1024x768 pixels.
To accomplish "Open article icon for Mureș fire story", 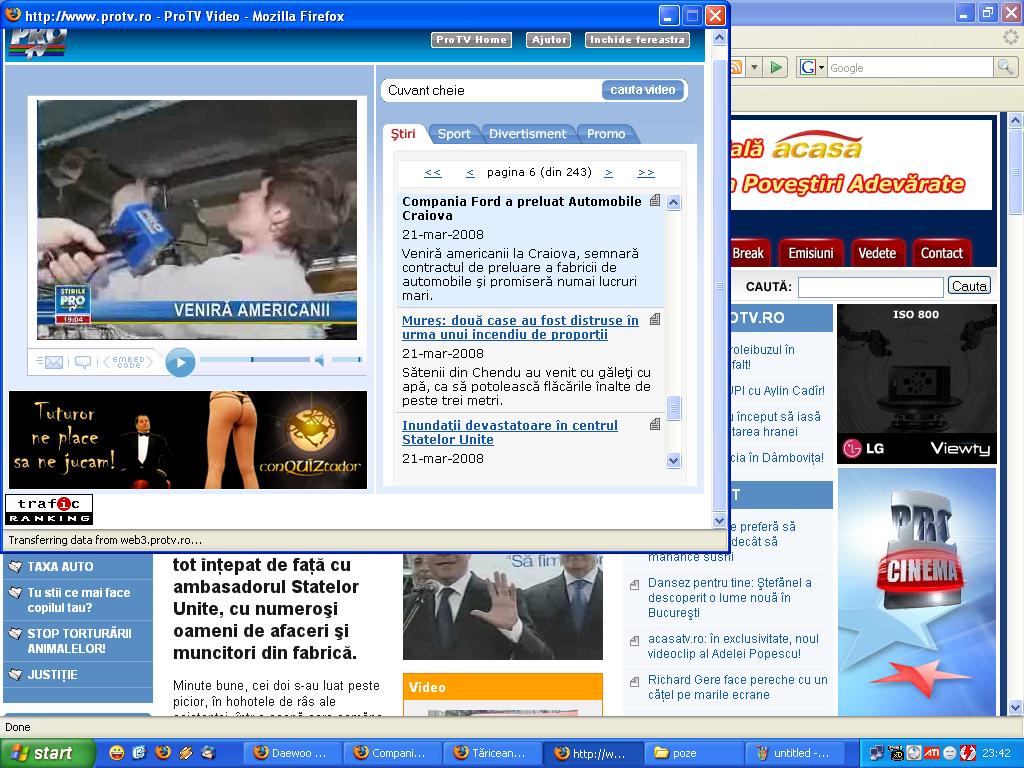I will [x=655, y=319].
